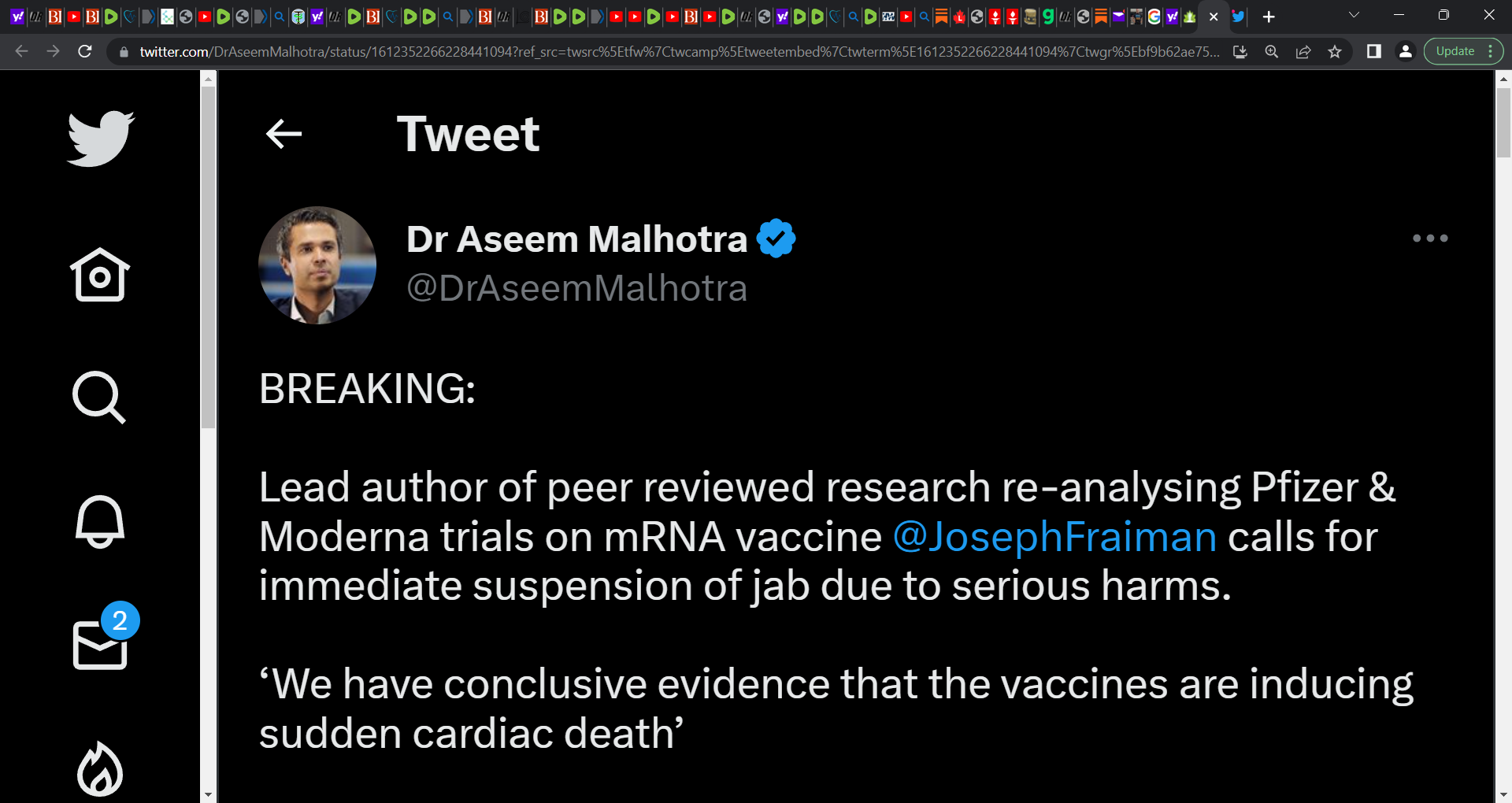This screenshot has height=803, width=1512.
Task: Bookmark this page with star icon
Action: tap(1335, 52)
